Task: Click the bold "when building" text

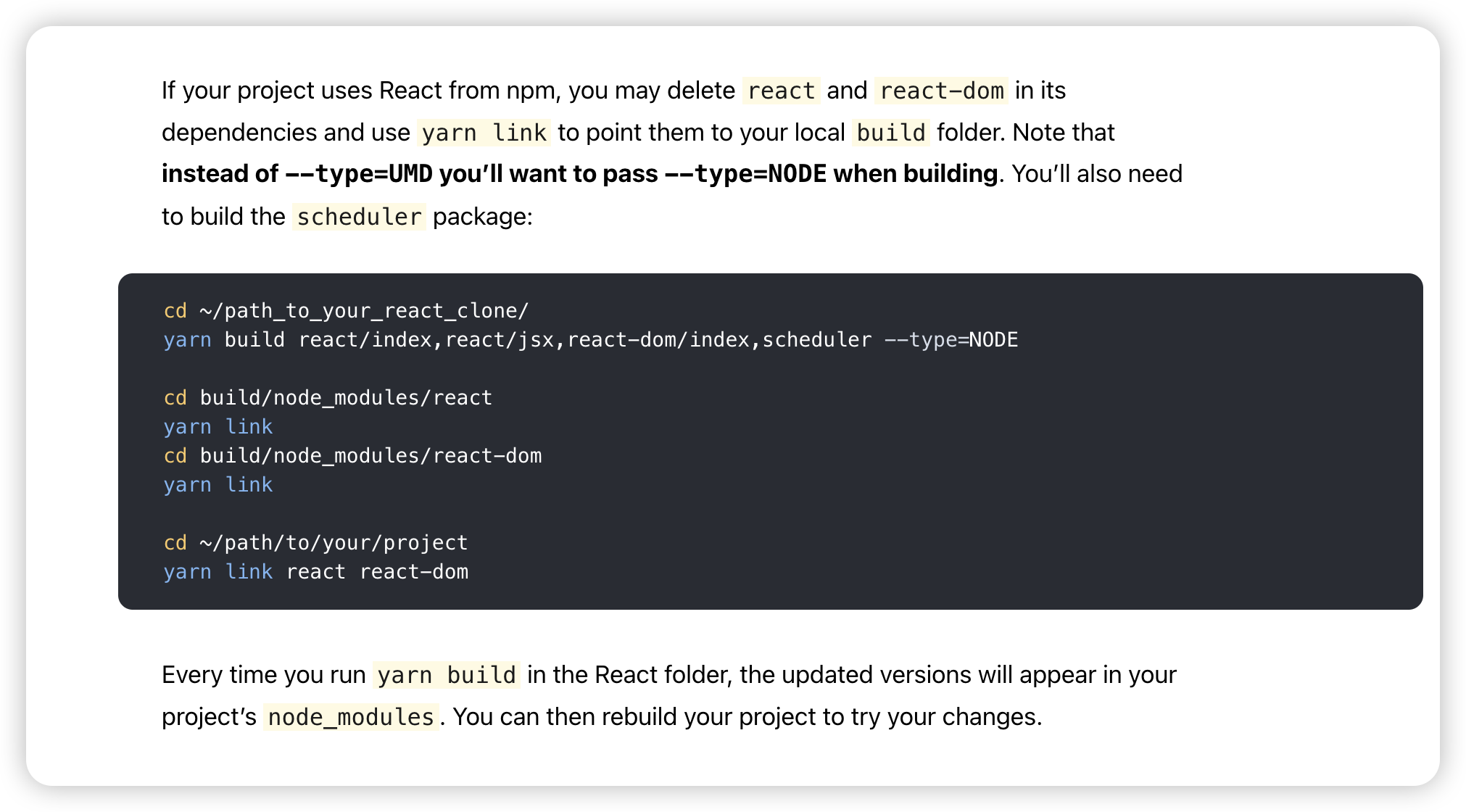Action: coord(915,174)
